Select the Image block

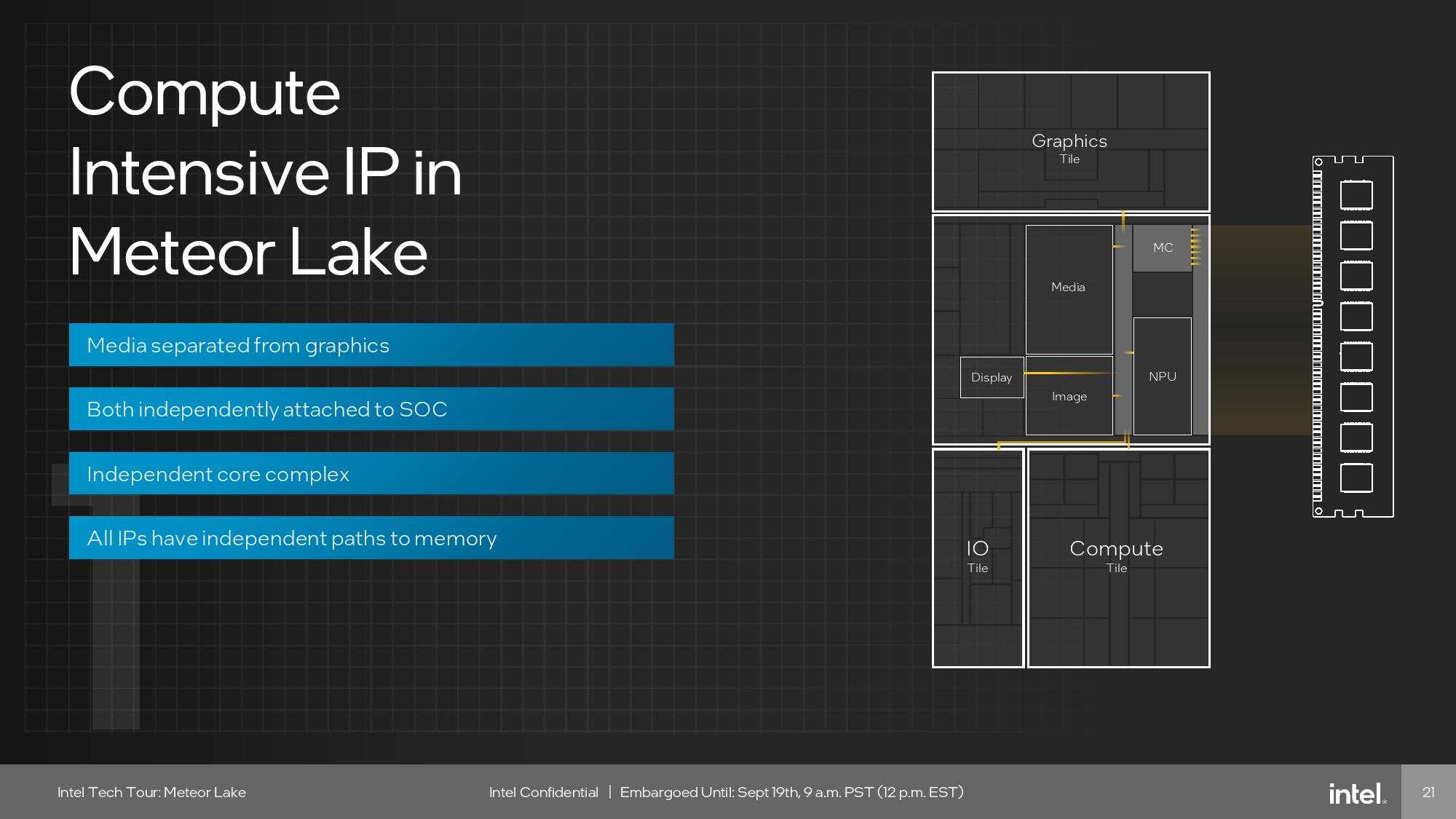(1069, 397)
